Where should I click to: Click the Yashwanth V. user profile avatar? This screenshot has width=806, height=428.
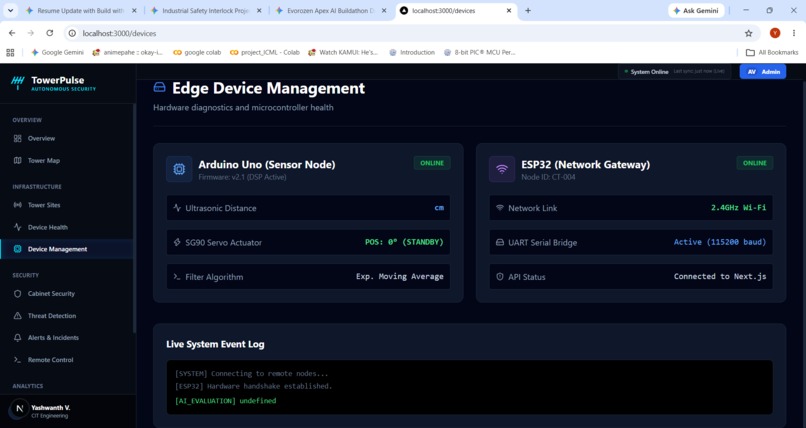[20, 409]
